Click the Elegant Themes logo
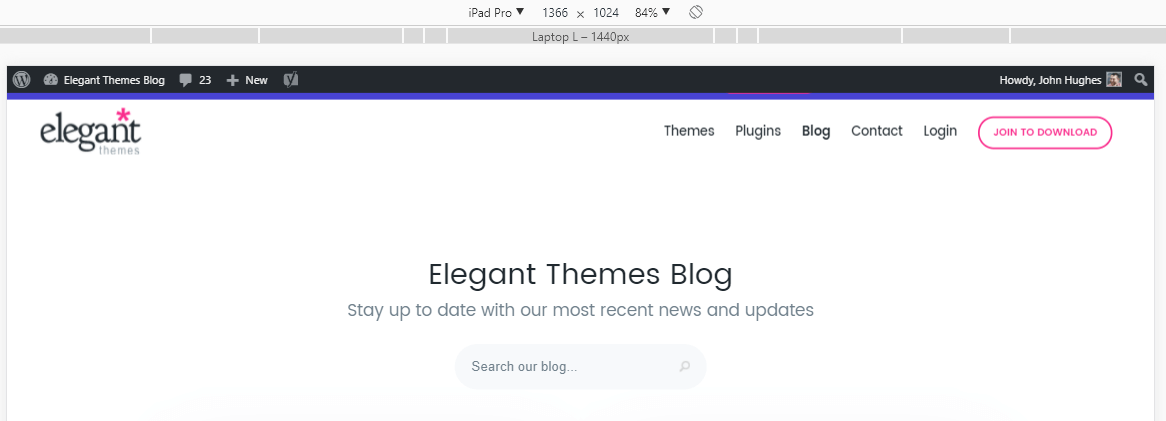The width and height of the screenshot is (1166, 421). click(x=91, y=131)
